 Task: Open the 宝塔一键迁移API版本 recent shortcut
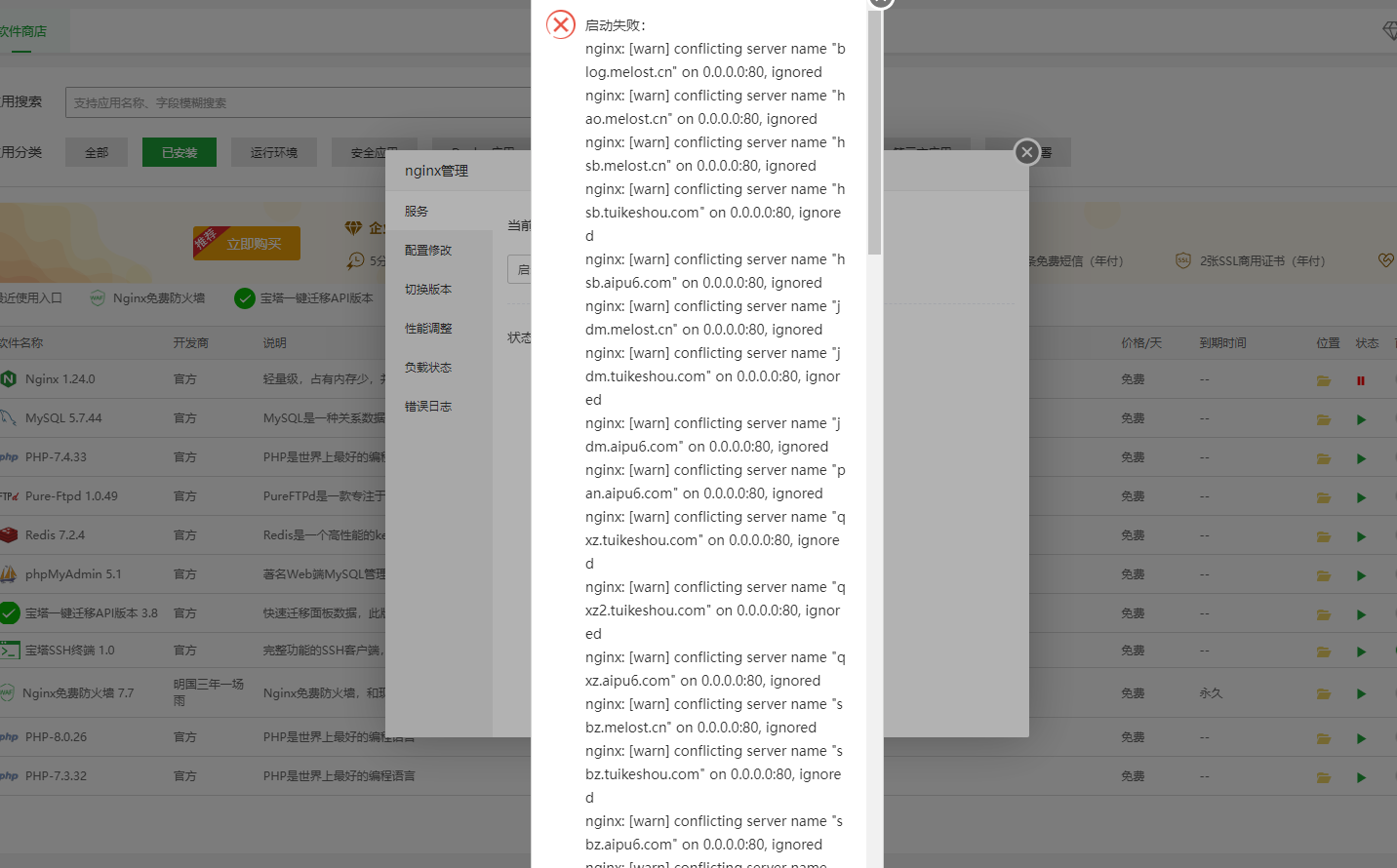click(x=304, y=298)
